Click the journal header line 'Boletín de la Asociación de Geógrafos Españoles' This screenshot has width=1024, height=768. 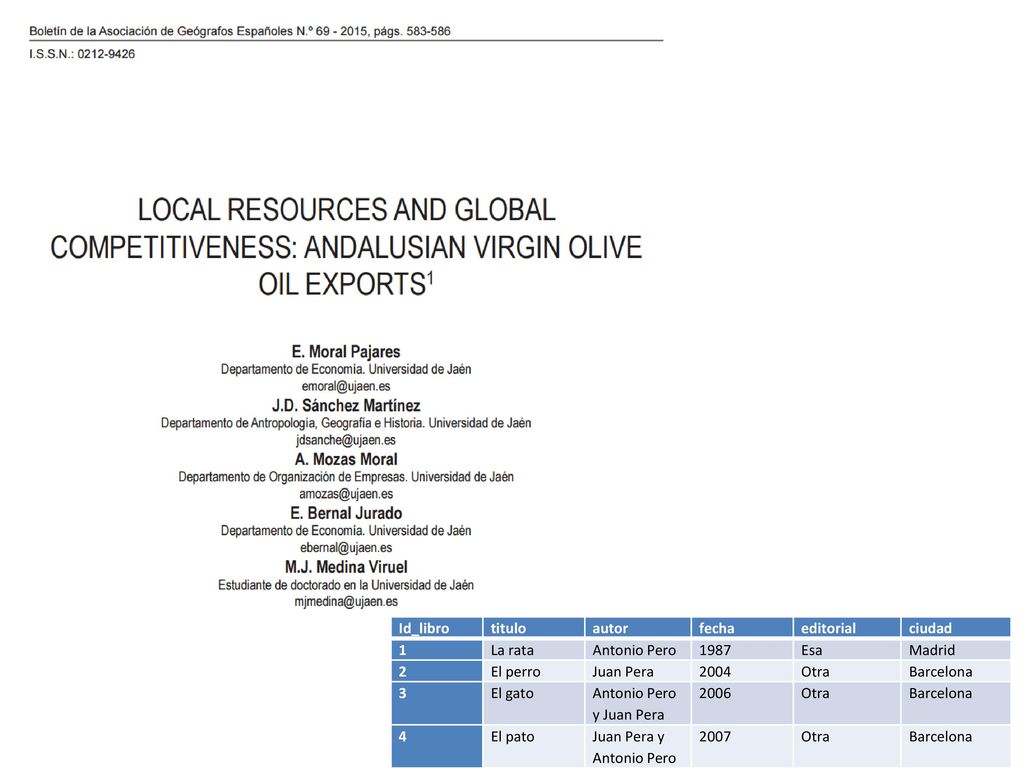click(x=240, y=31)
